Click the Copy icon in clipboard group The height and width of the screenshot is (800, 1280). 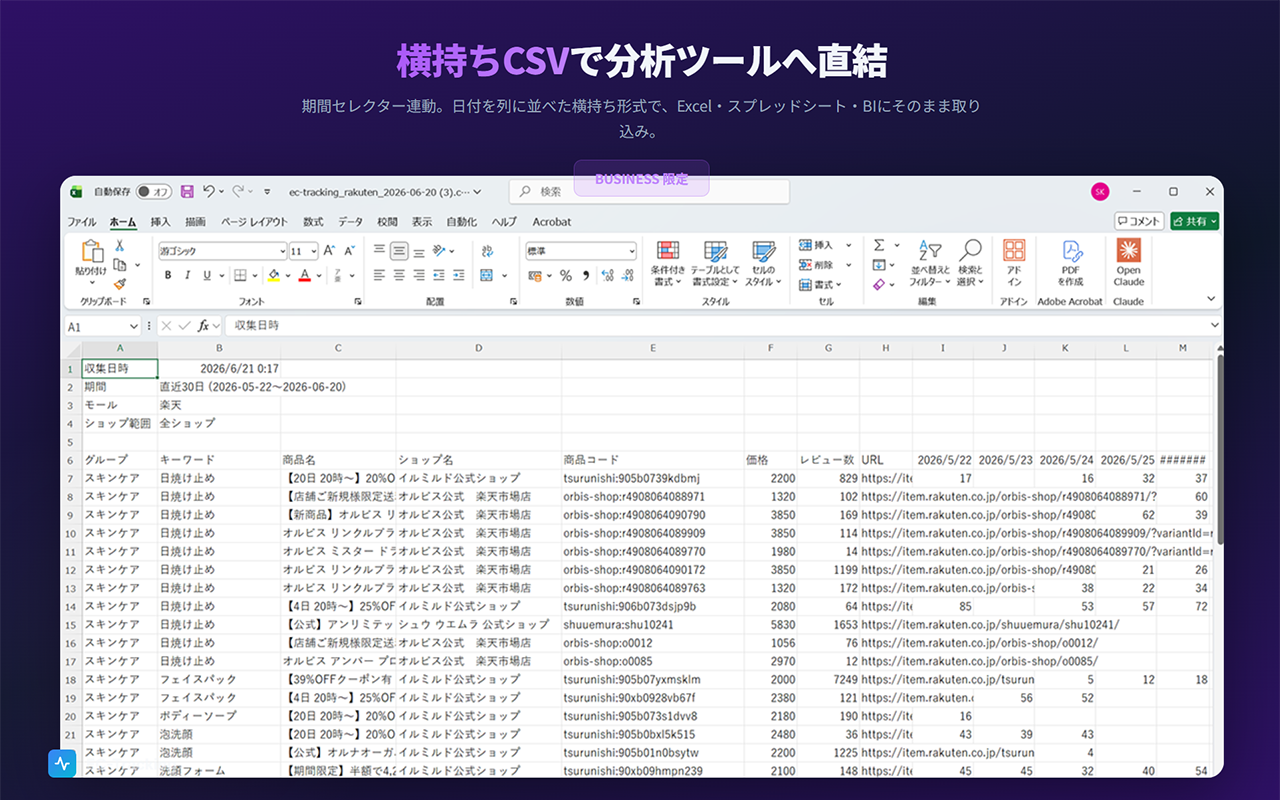[x=119, y=265]
